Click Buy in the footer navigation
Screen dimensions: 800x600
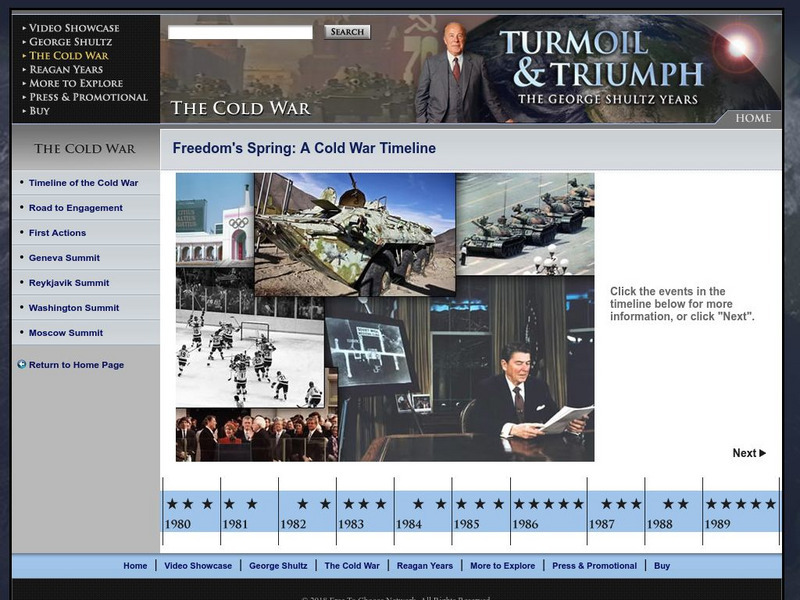(x=662, y=566)
